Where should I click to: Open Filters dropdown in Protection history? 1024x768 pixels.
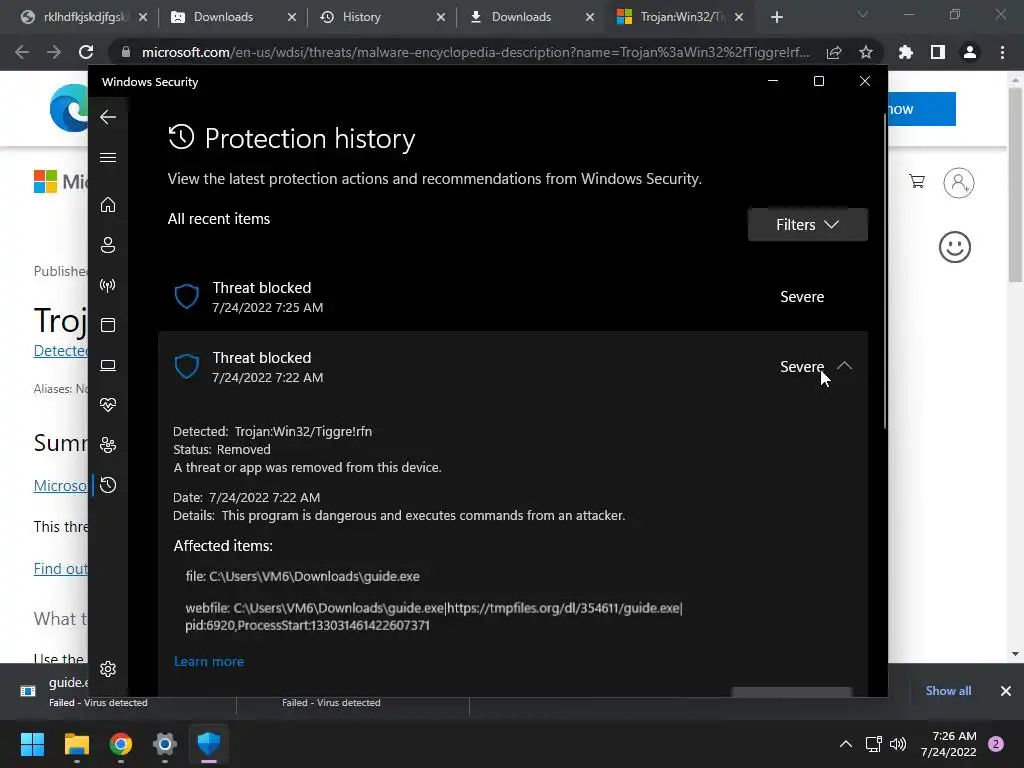(x=808, y=225)
